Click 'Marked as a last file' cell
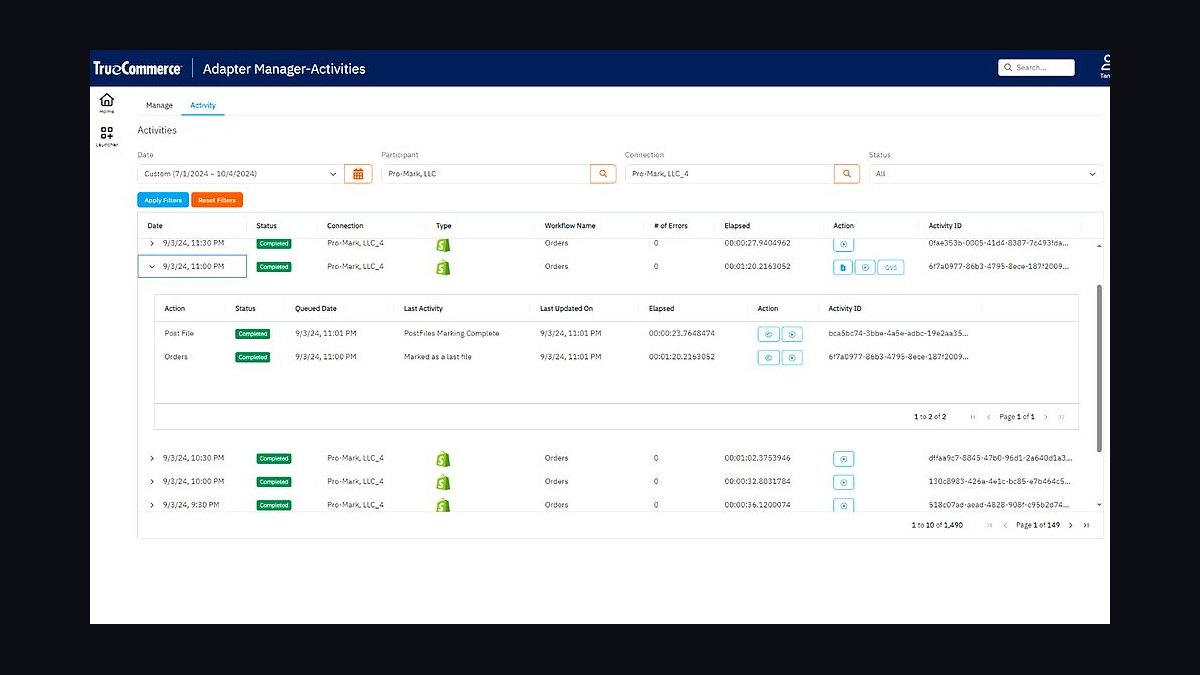Screen dimensions: 1200x675 click(438, 357)
